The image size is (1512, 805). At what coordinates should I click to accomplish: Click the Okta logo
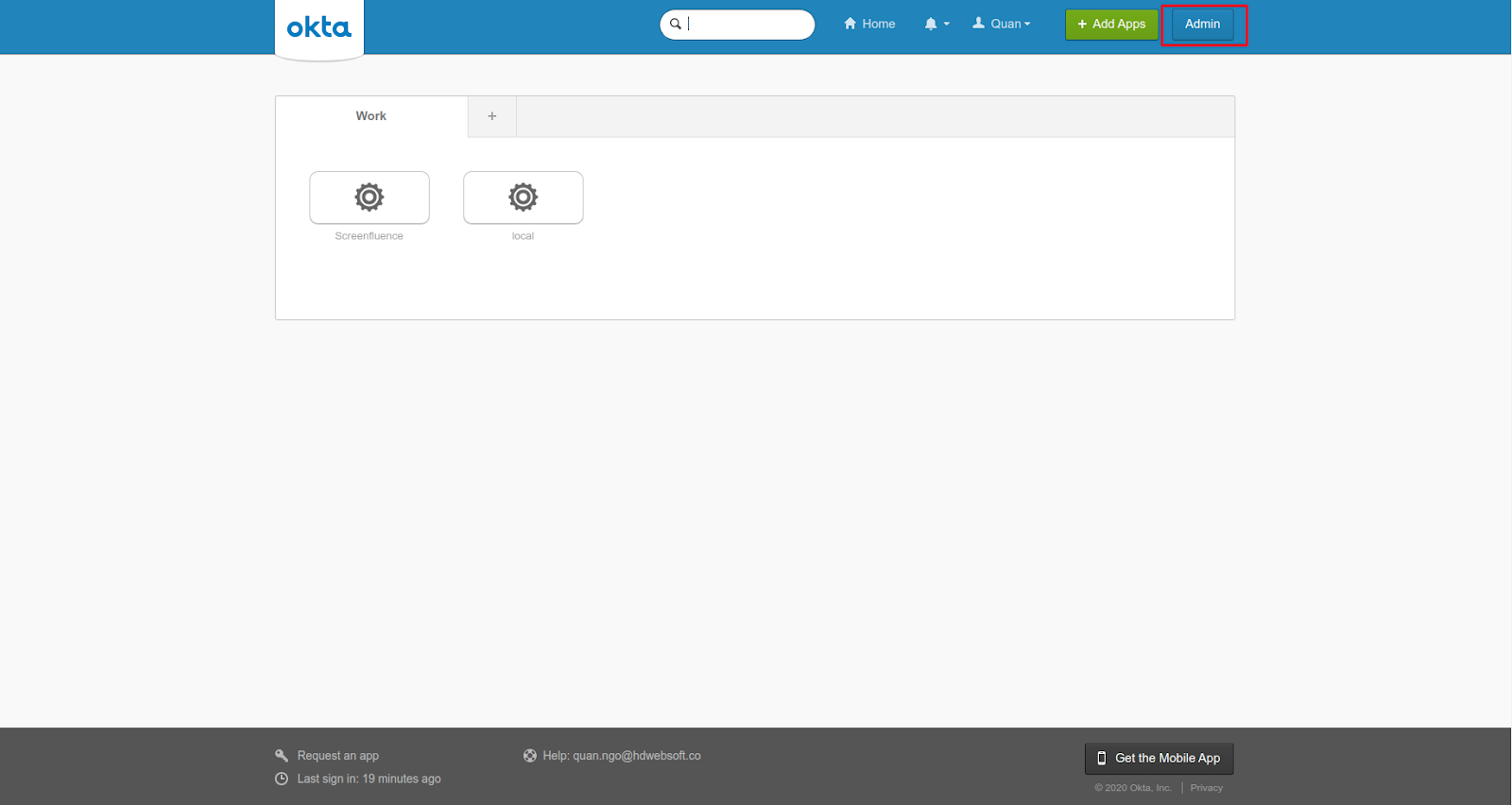318,28
